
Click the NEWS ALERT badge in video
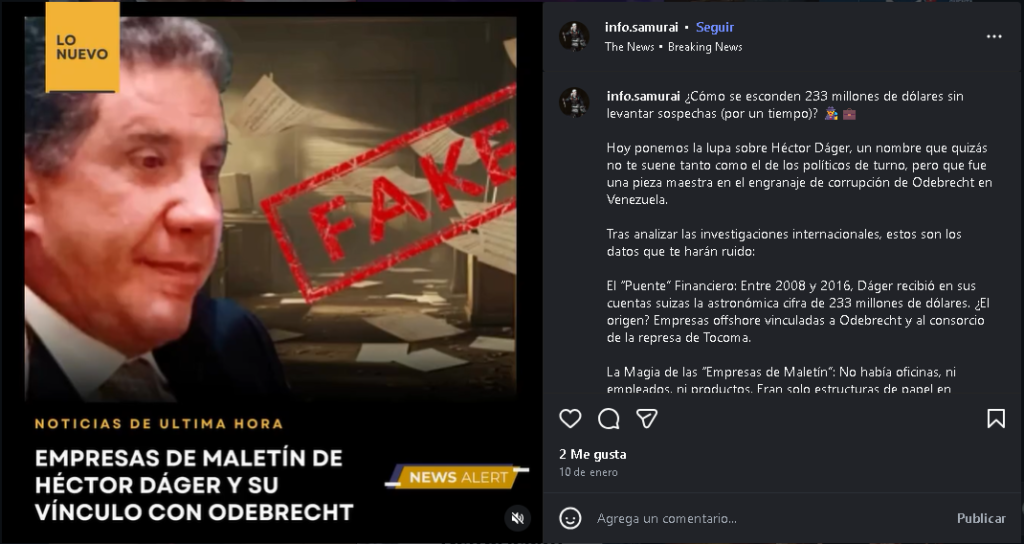tap(457, 477)
